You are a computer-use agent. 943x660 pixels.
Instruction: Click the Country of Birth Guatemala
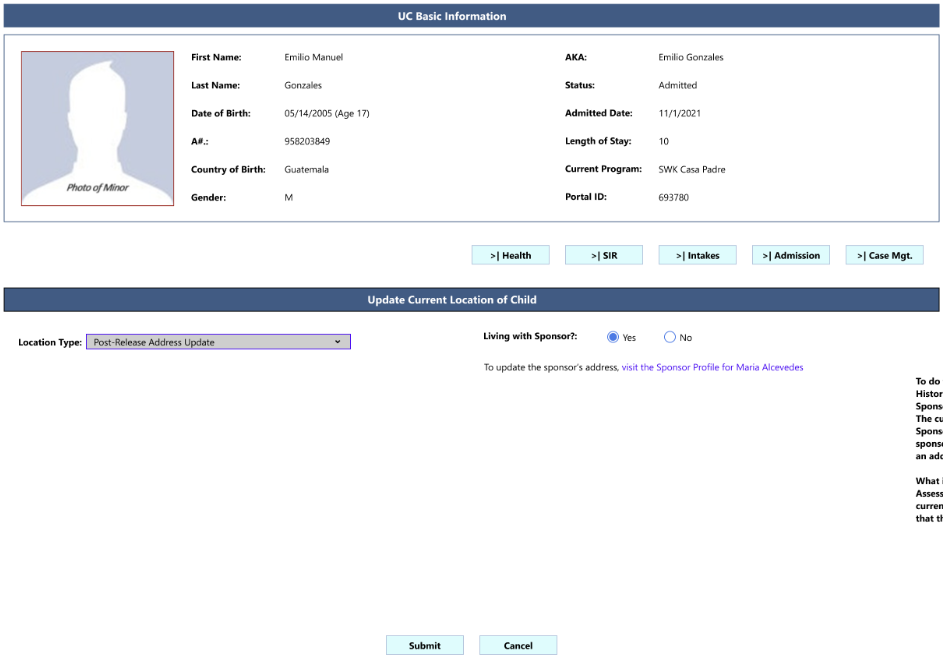306,170
